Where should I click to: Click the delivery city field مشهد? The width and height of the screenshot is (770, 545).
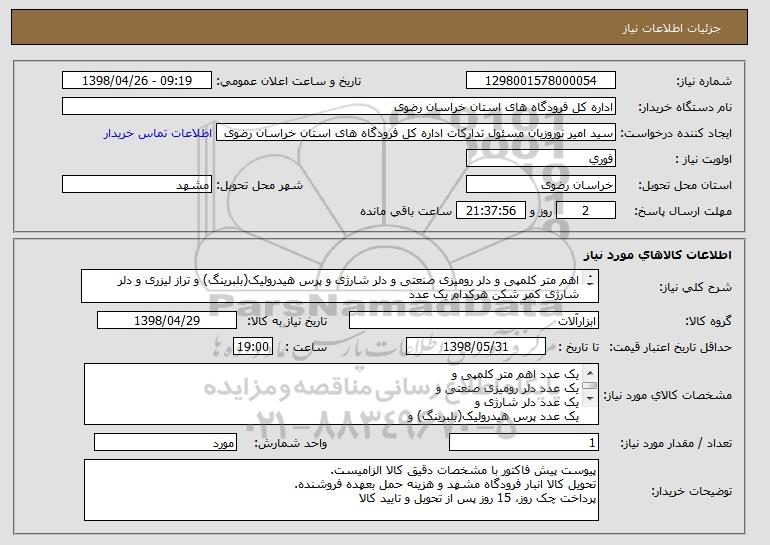(137, 185)
